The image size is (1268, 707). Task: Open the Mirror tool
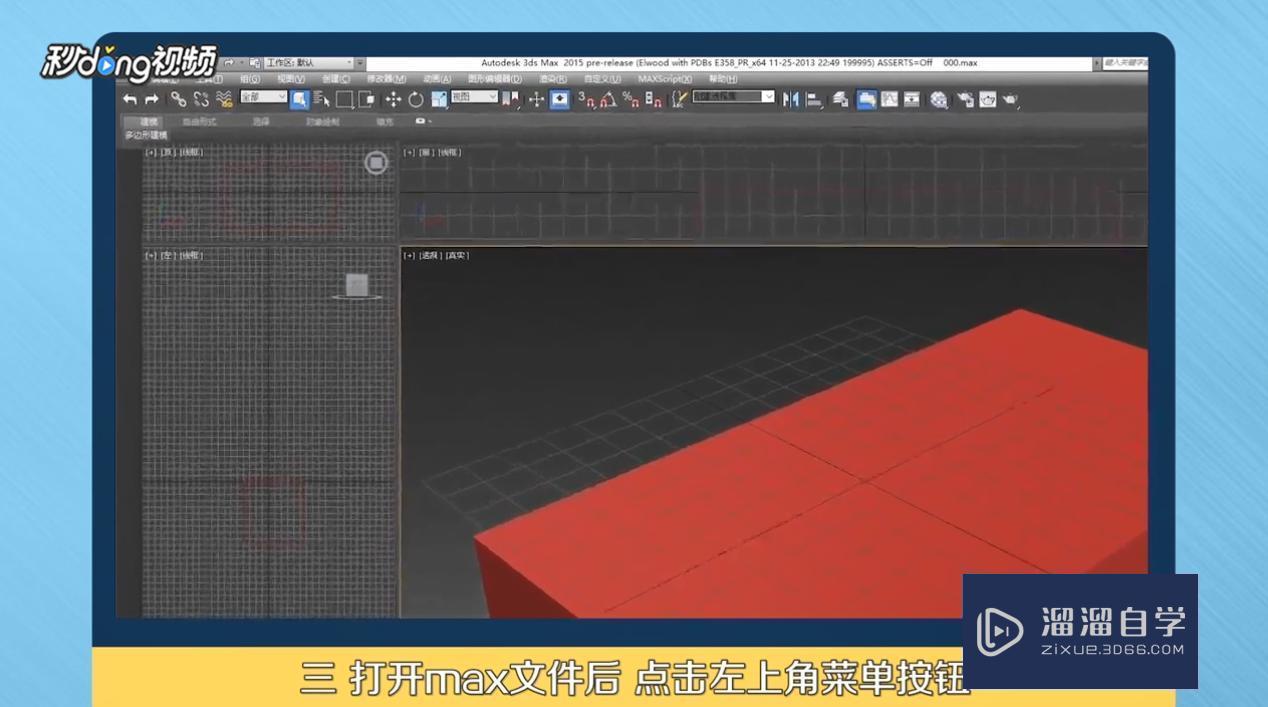(792, 99)
